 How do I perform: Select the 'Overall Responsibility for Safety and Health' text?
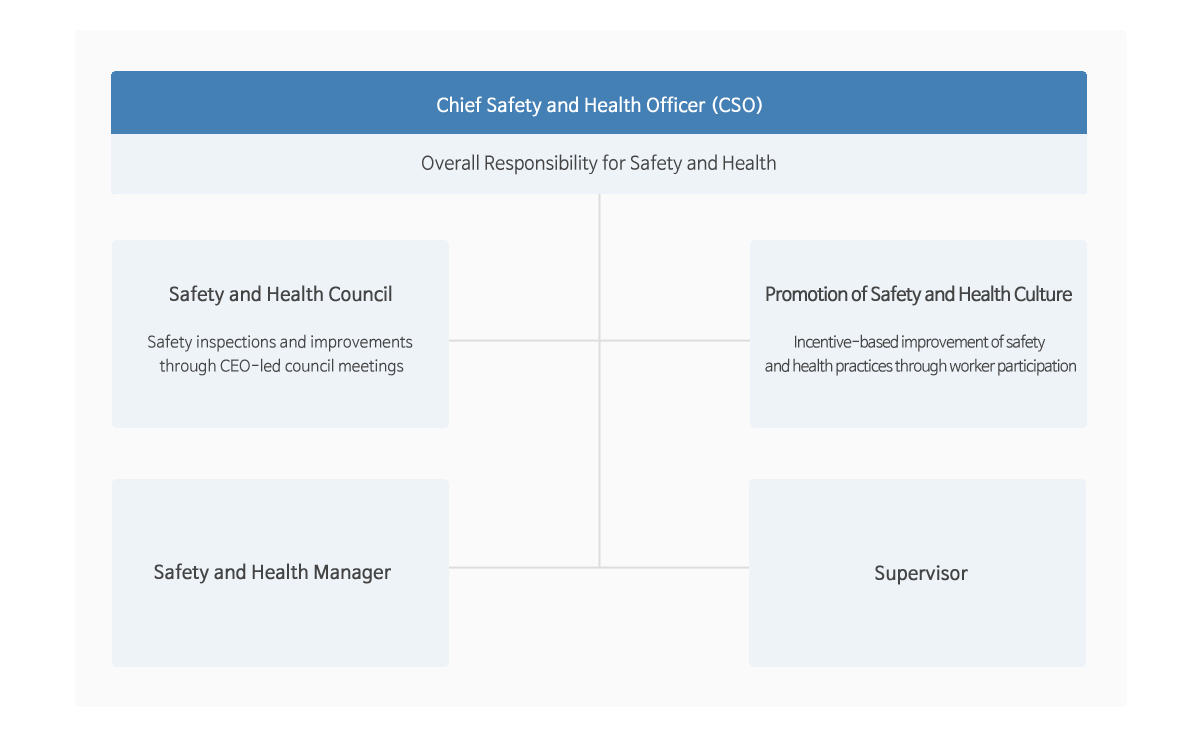click(599, 163)
